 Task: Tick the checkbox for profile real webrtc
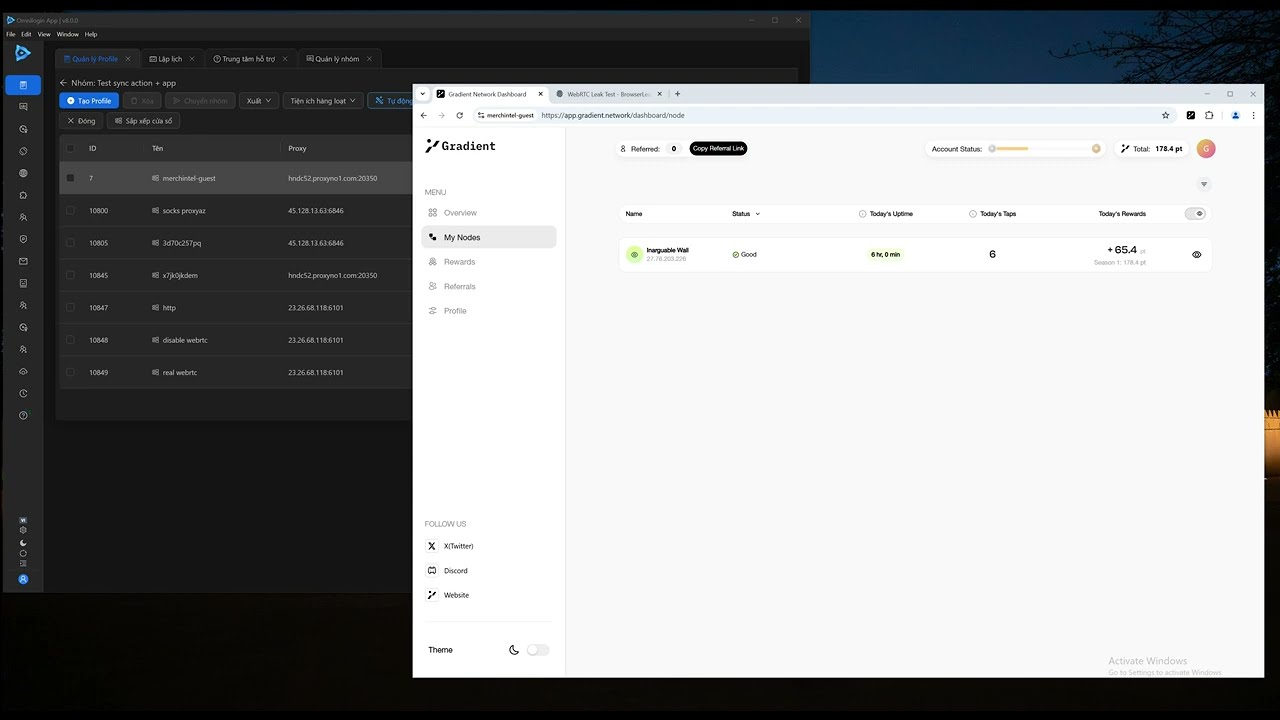70,372
